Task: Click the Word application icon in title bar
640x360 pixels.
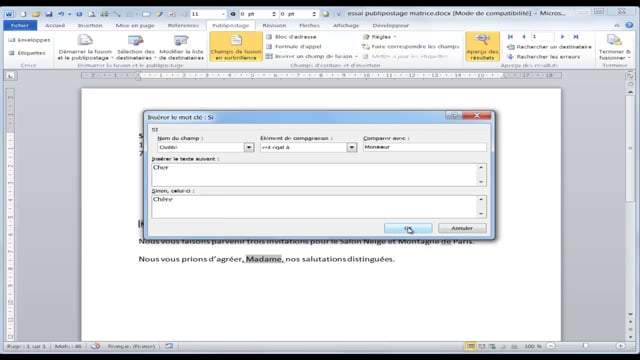Action: point(9,14)
